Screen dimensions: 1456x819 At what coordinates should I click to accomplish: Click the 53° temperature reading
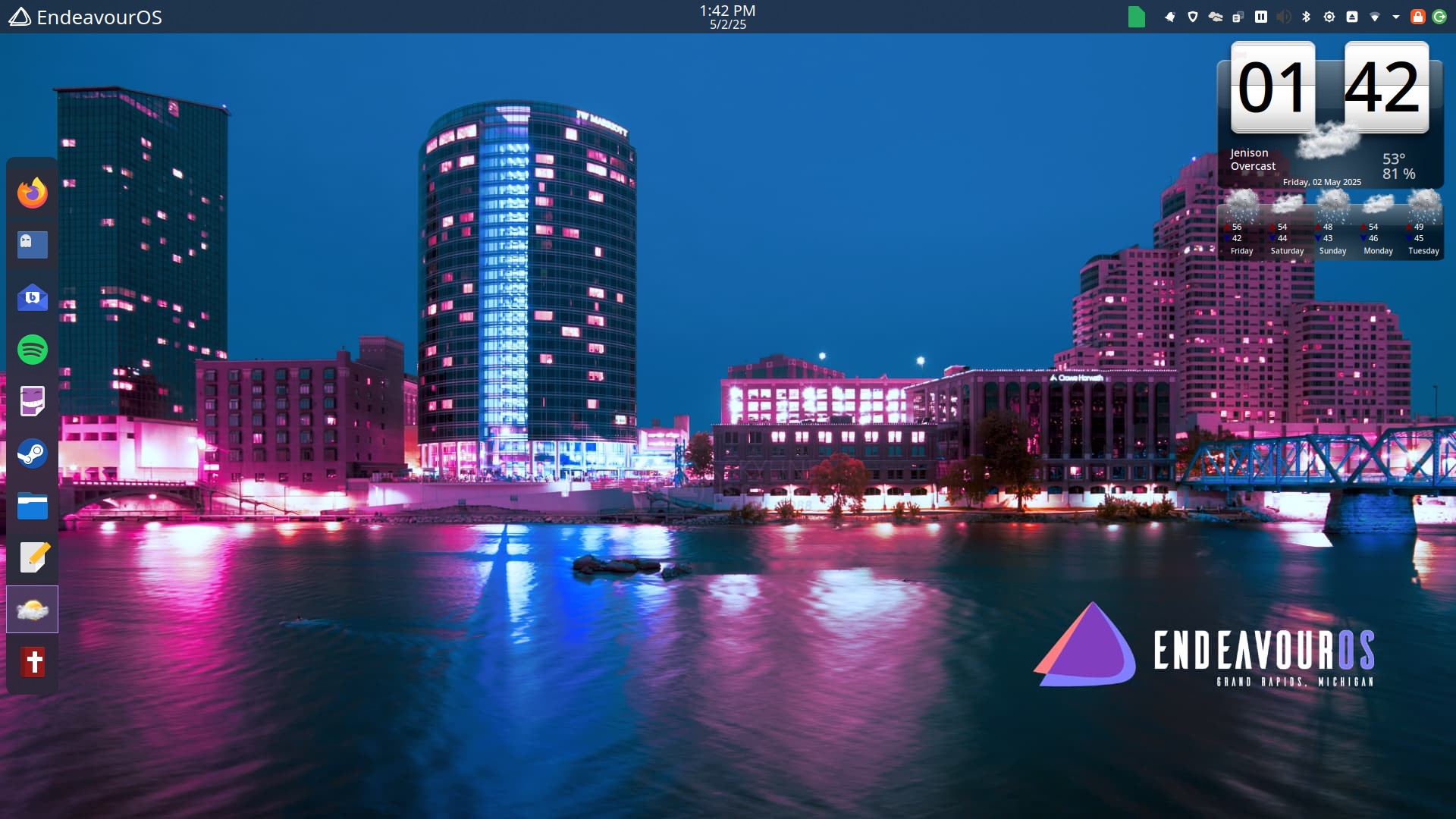tap(1394, 158)
